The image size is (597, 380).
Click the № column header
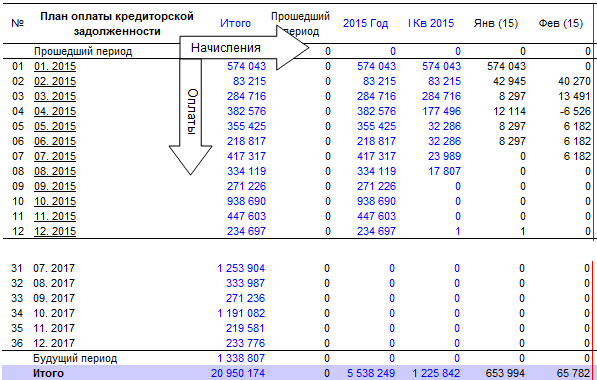(18, 23)
